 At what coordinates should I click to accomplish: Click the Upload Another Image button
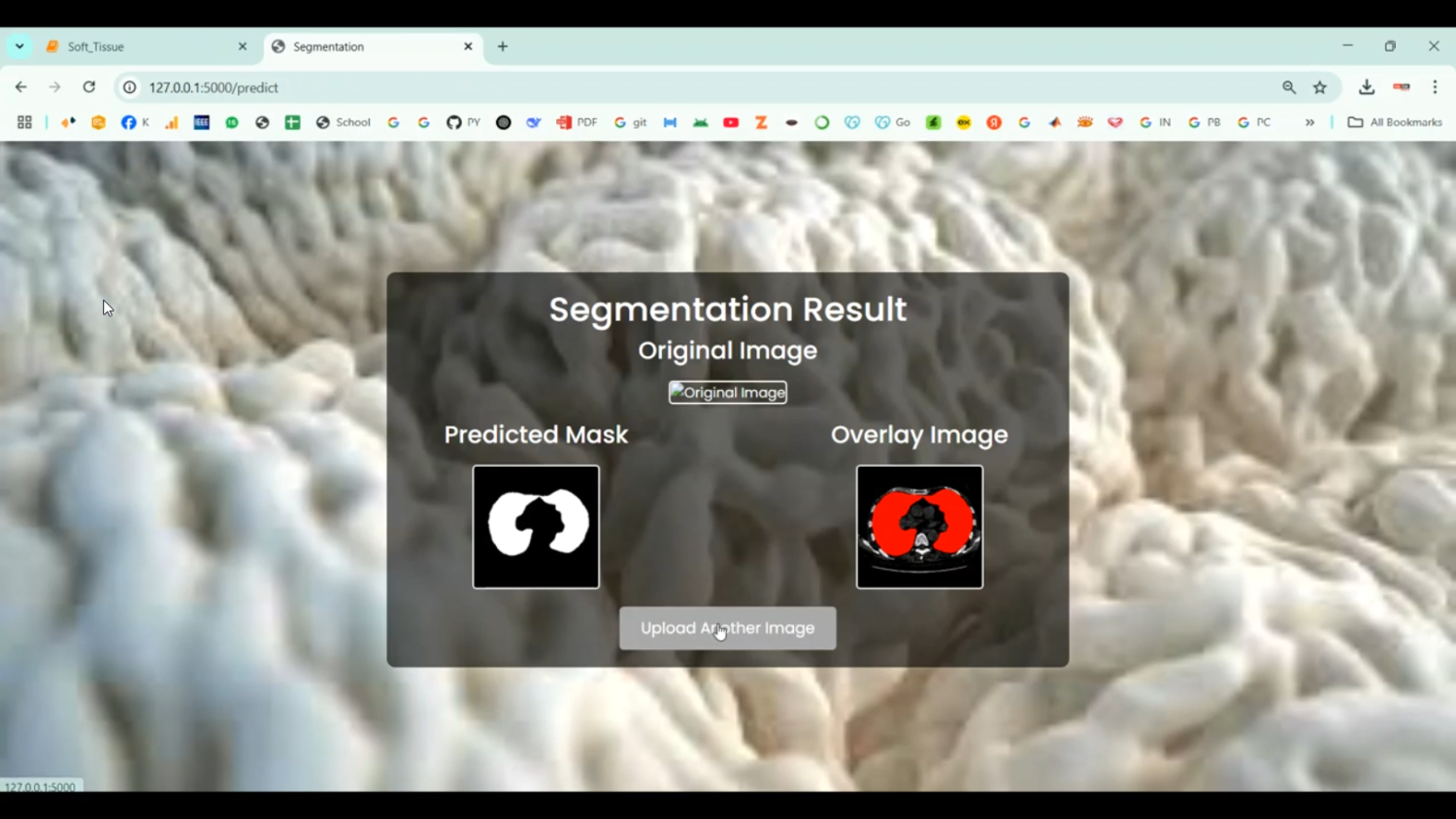tap(727, 628)
